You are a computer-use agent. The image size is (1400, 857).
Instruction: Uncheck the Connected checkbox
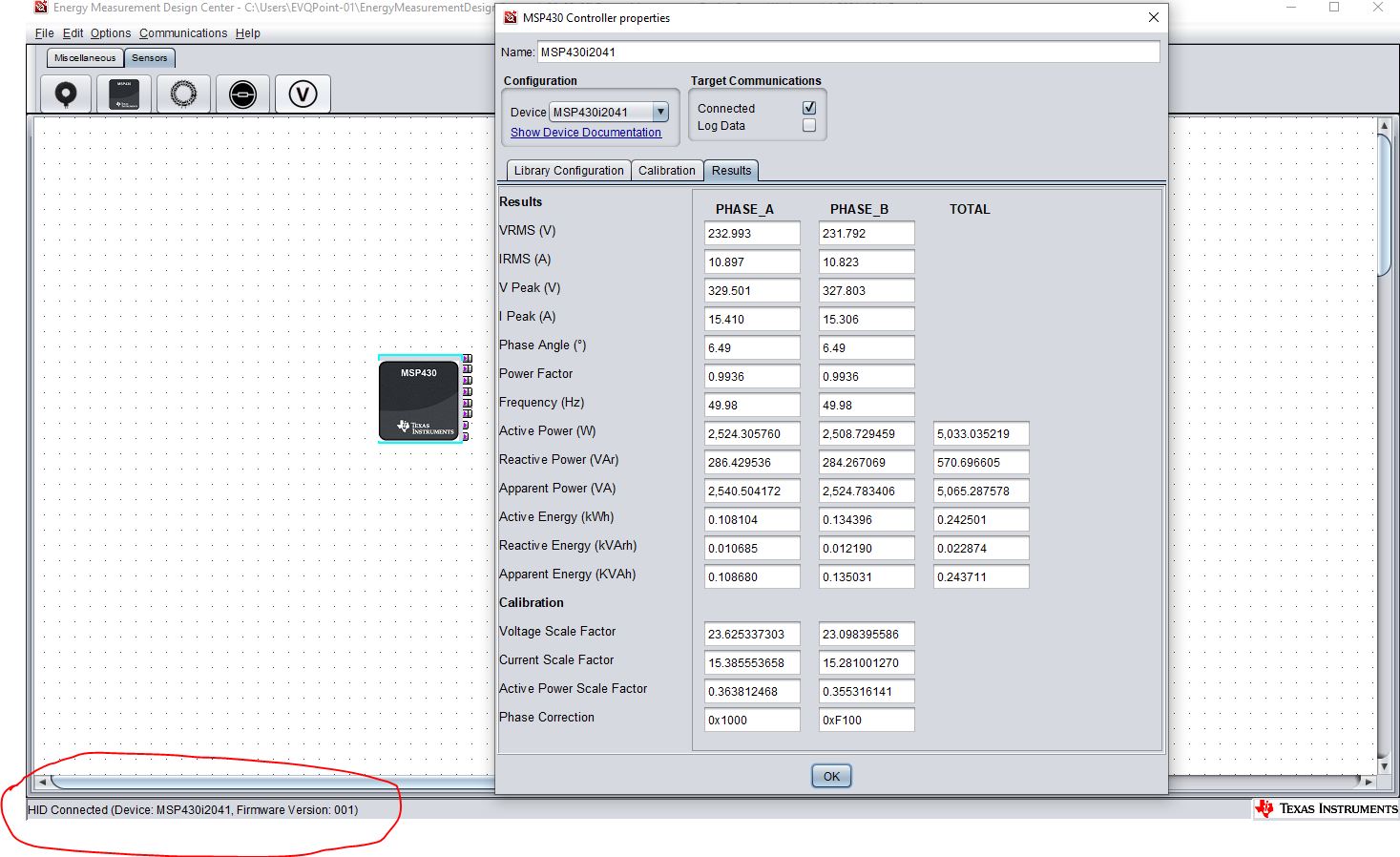[x=808, y=107]
